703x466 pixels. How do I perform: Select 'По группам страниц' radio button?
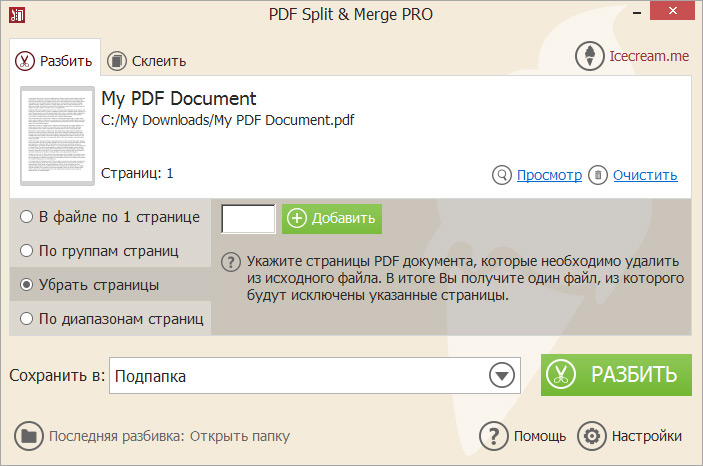pyautogui.click(x=26, y=250)
